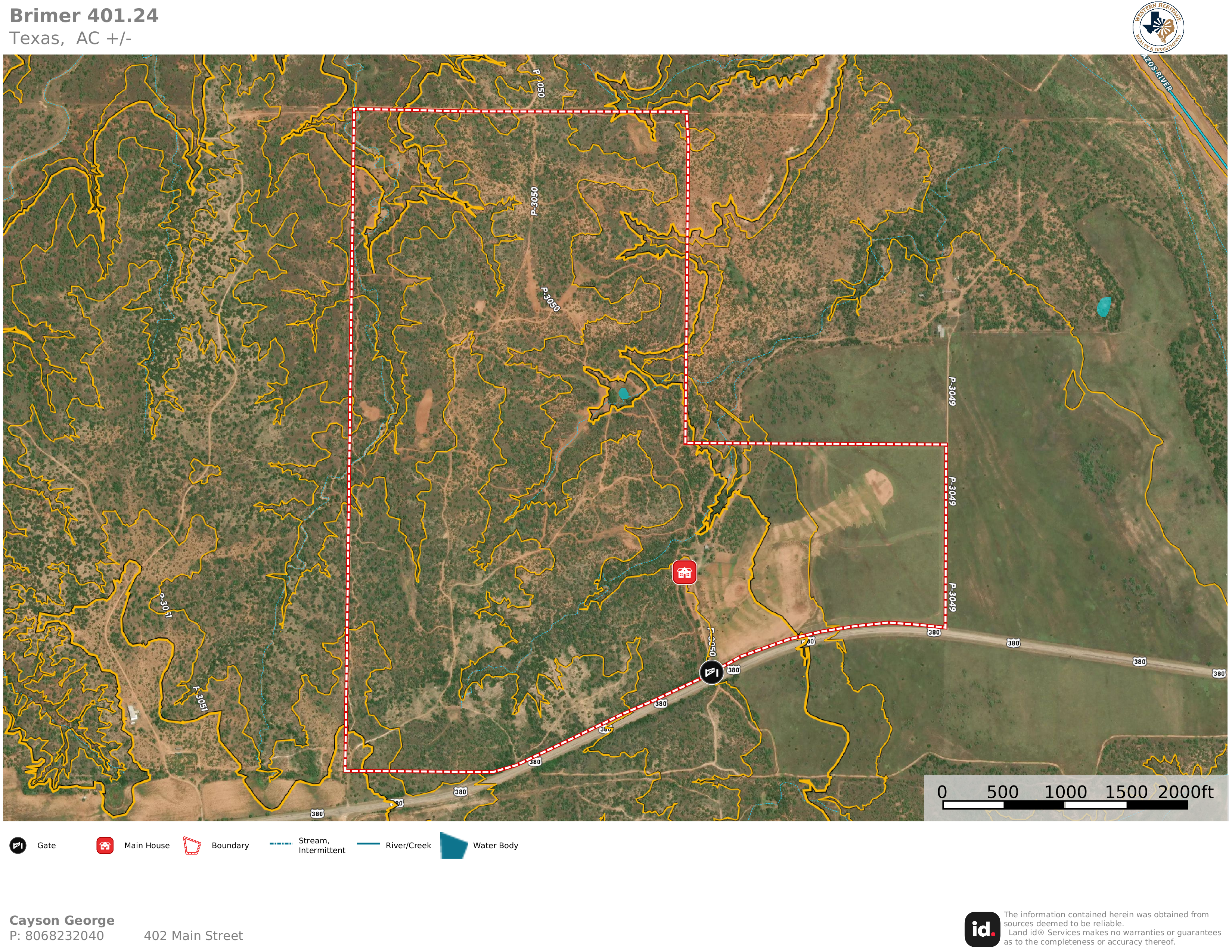Click the red Boundary polygon legend icon
1232x952 pixels.
192,845
